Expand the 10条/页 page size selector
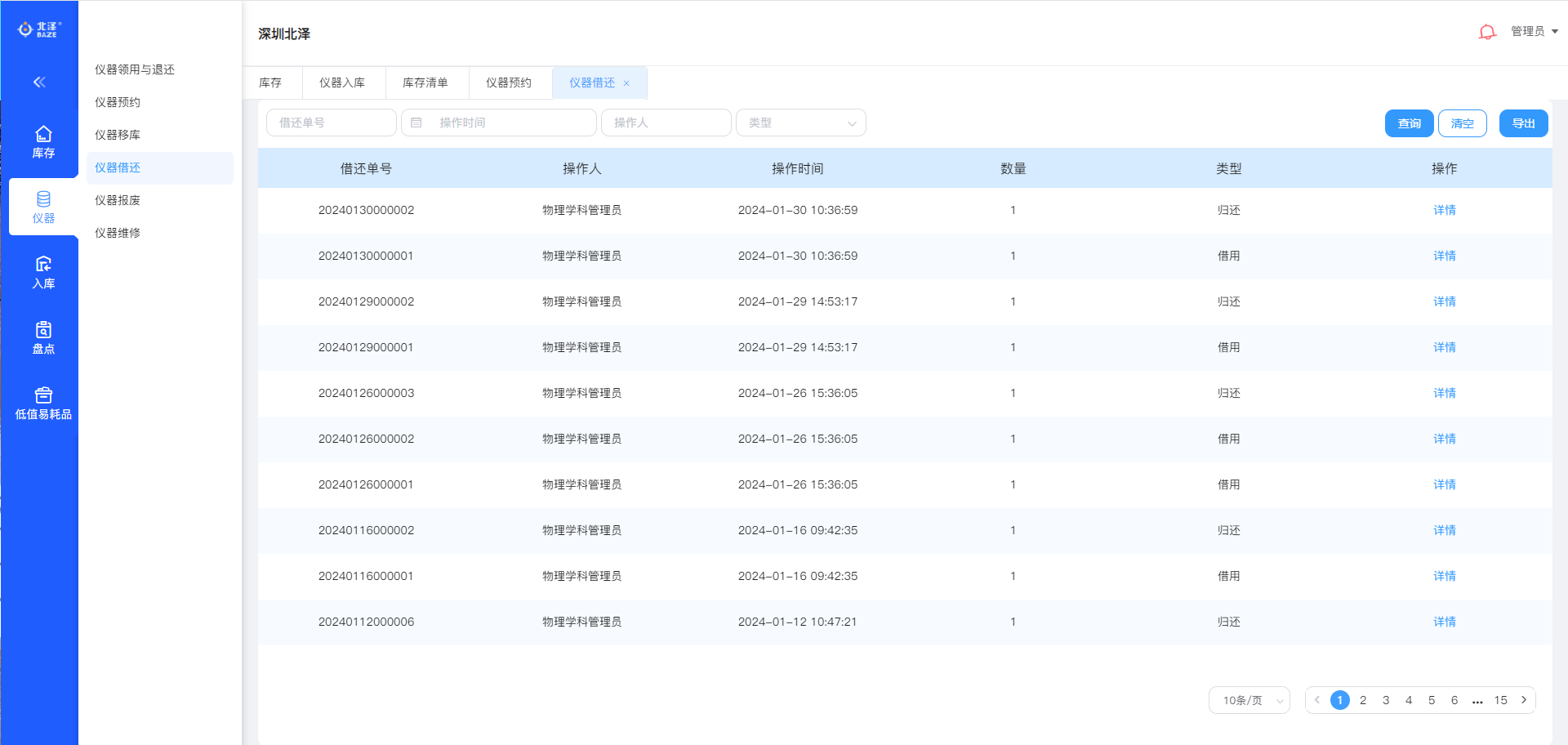1568x745 pixels. coord(1249,700)
